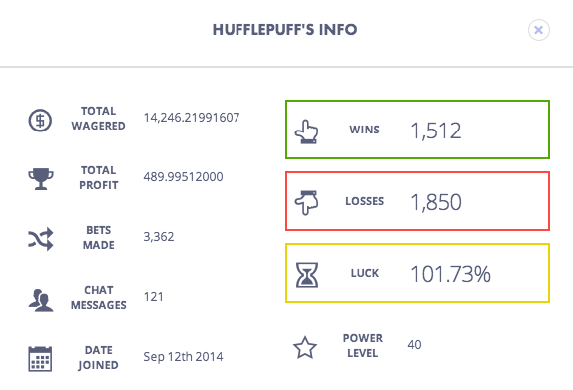The image size is (573, 390).
Task: Click the Hufflepuff's Info title heading
Action: click(285, 30)
